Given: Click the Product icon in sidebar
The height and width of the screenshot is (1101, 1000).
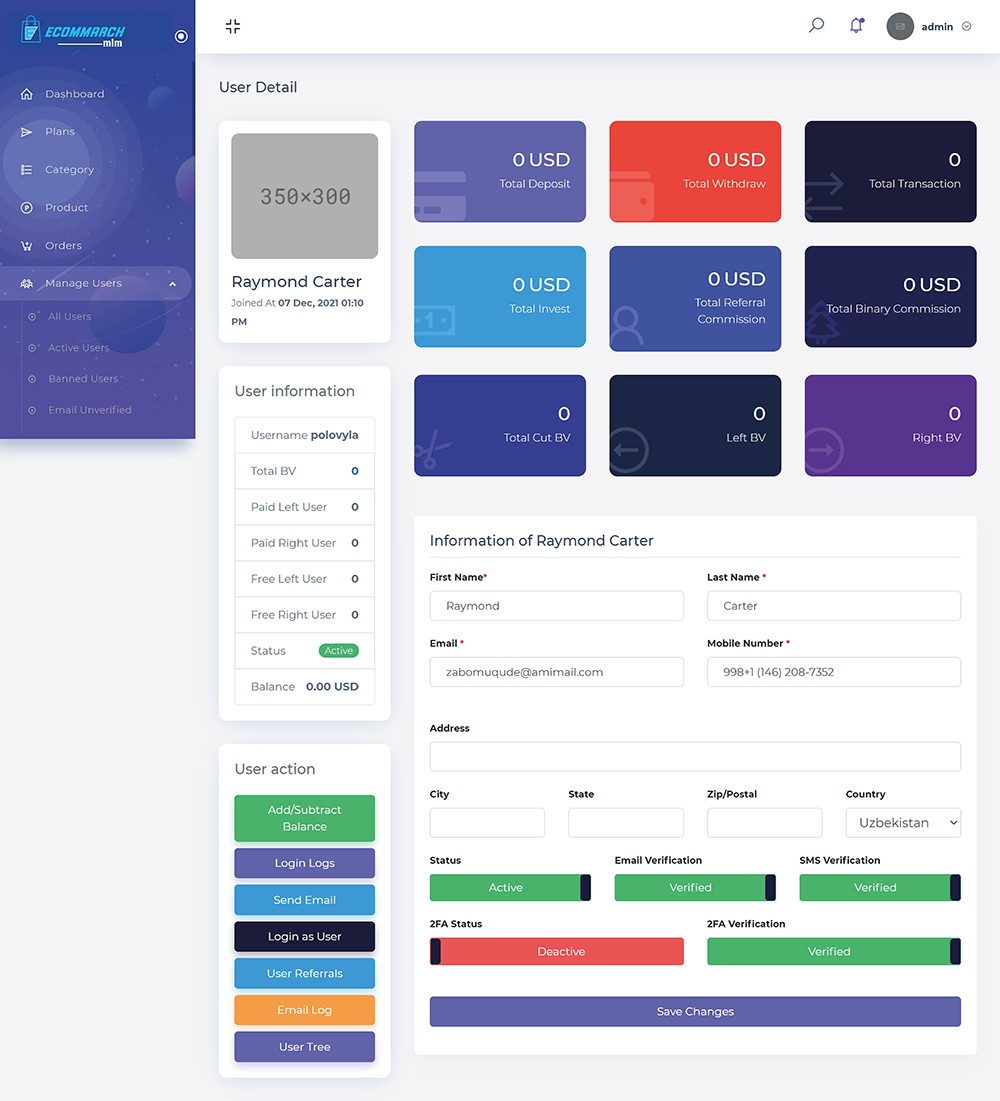Looking at the screenshot, I should click(27, 208).
